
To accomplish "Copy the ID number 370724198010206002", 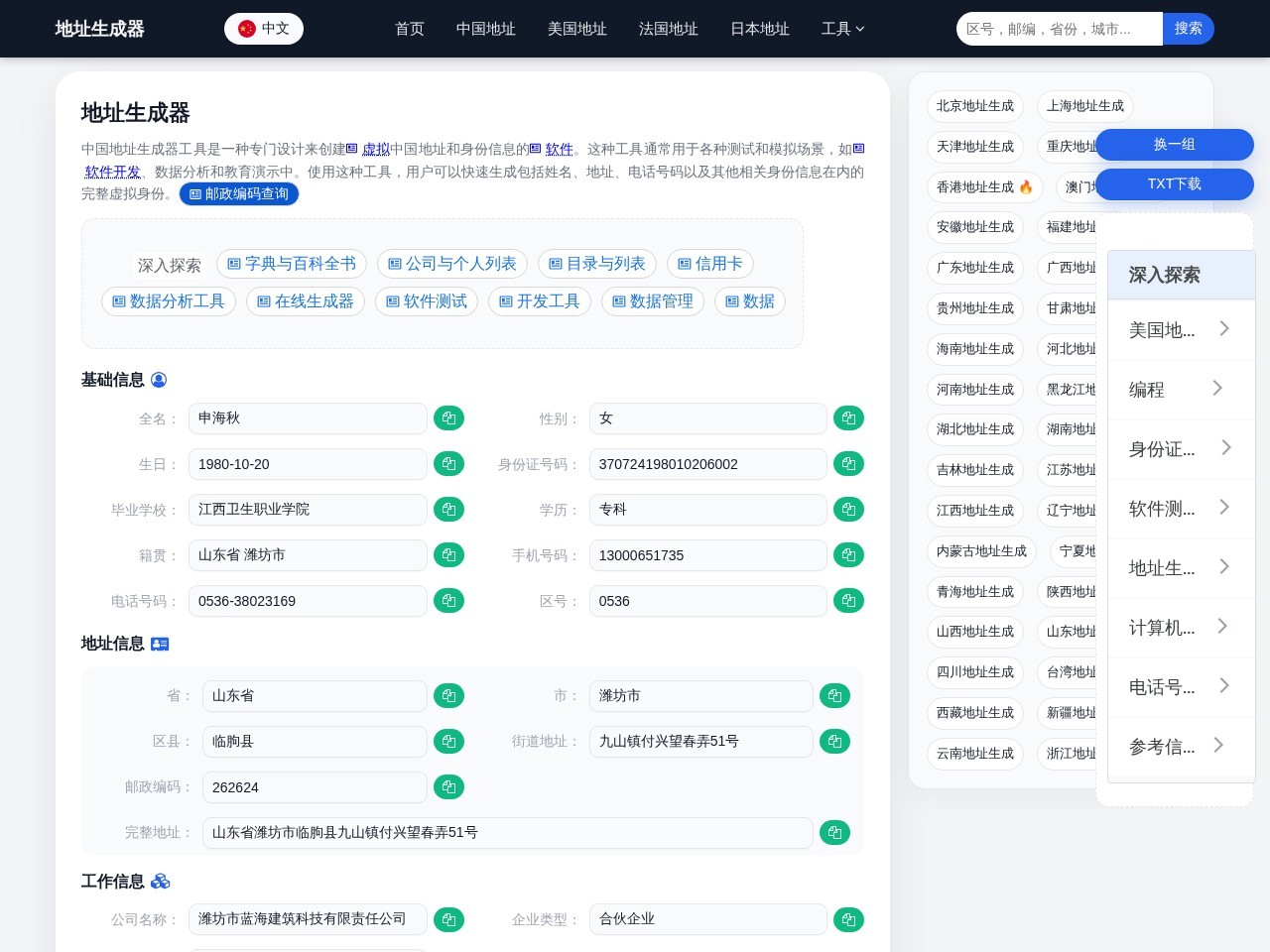I will pyautogui.click(x=848, y=464).
